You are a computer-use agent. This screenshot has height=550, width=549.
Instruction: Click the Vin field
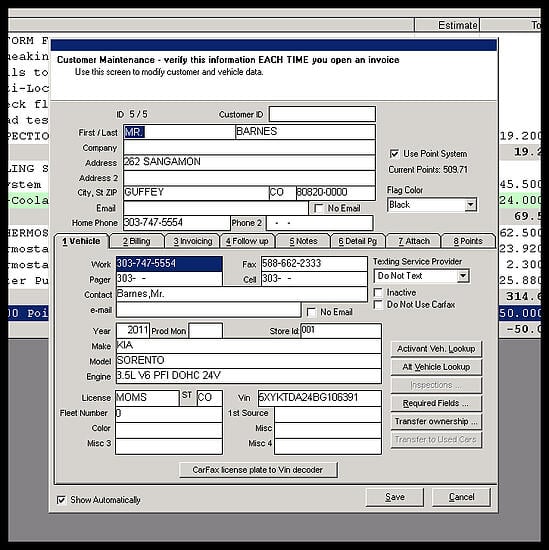pos(320,398)
